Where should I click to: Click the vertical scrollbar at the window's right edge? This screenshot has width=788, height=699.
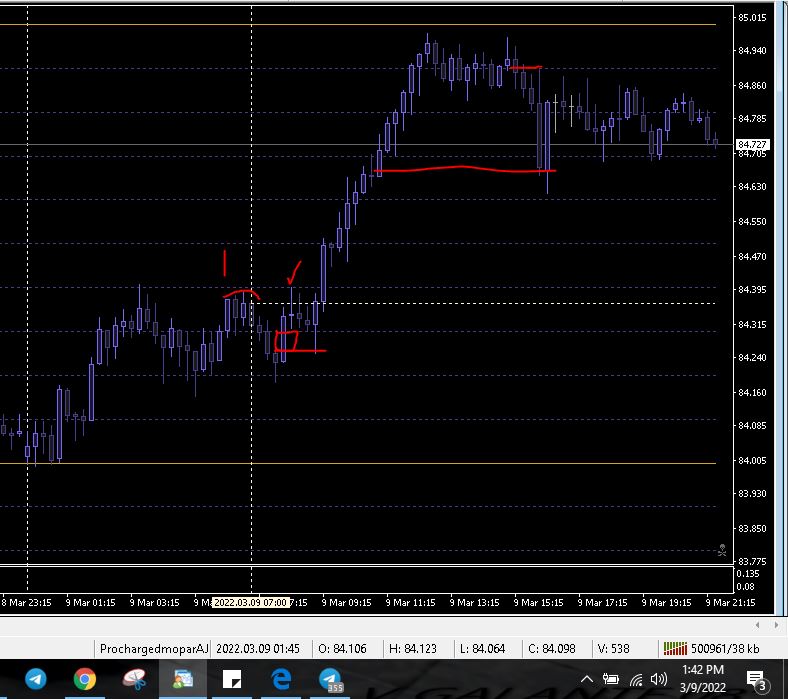coord(781,307)
